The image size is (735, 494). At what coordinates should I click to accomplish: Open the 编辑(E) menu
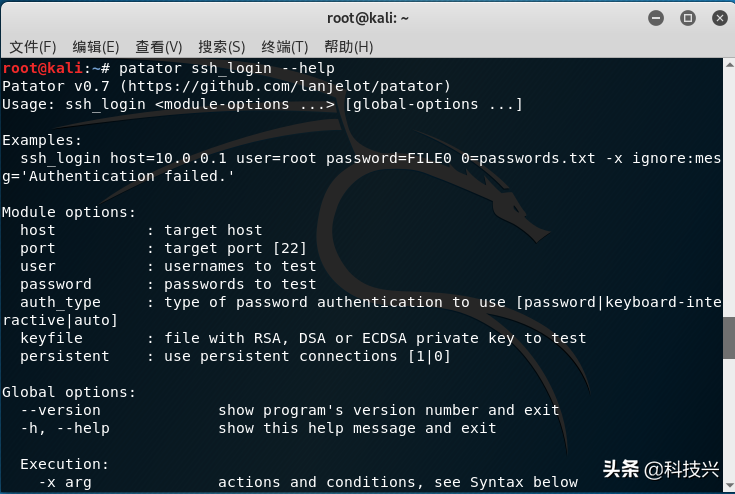[x=95, y=47]
